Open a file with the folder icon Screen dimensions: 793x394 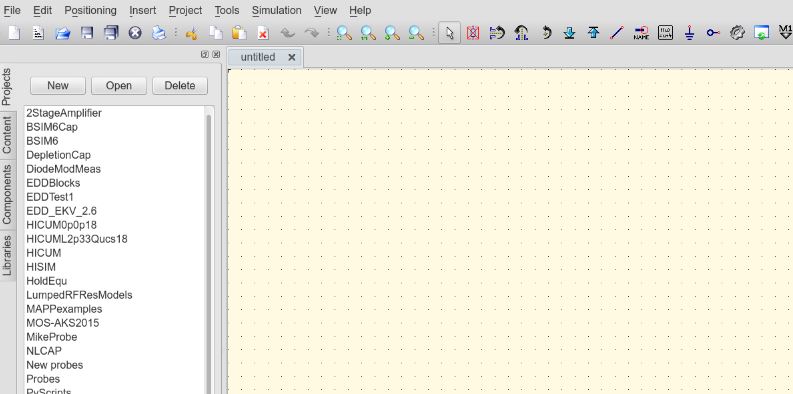[63, 33]
